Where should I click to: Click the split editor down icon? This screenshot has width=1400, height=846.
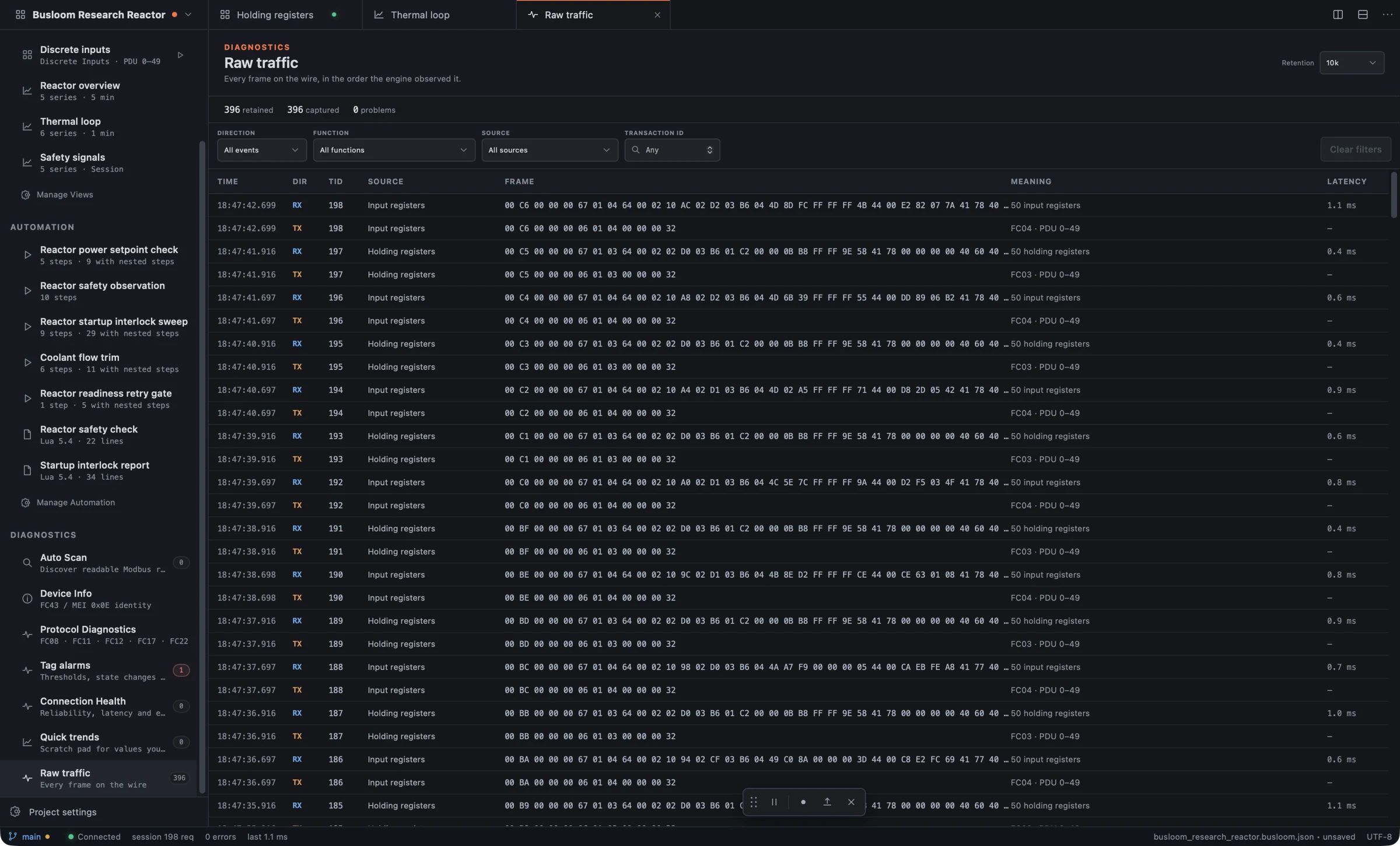point(1363,15)
